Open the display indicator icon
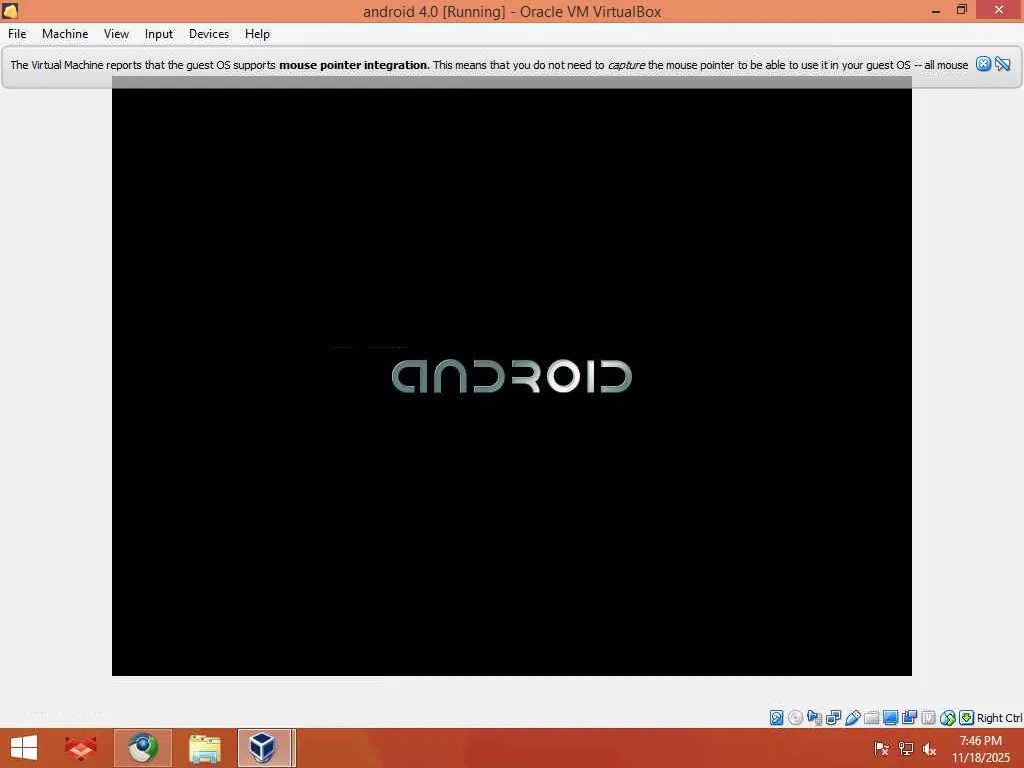 [890, 718]
